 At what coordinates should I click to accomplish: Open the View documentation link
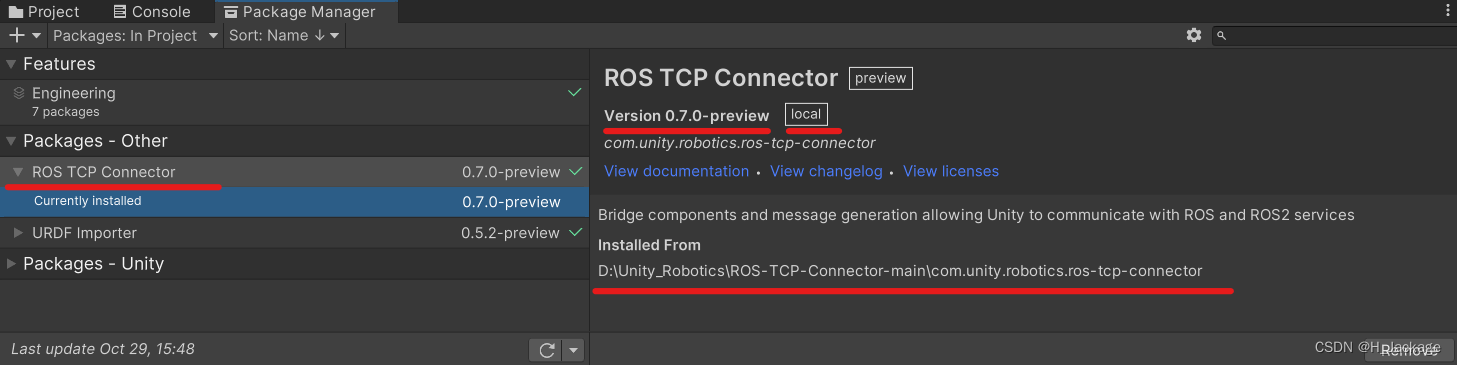click(676, 171)
